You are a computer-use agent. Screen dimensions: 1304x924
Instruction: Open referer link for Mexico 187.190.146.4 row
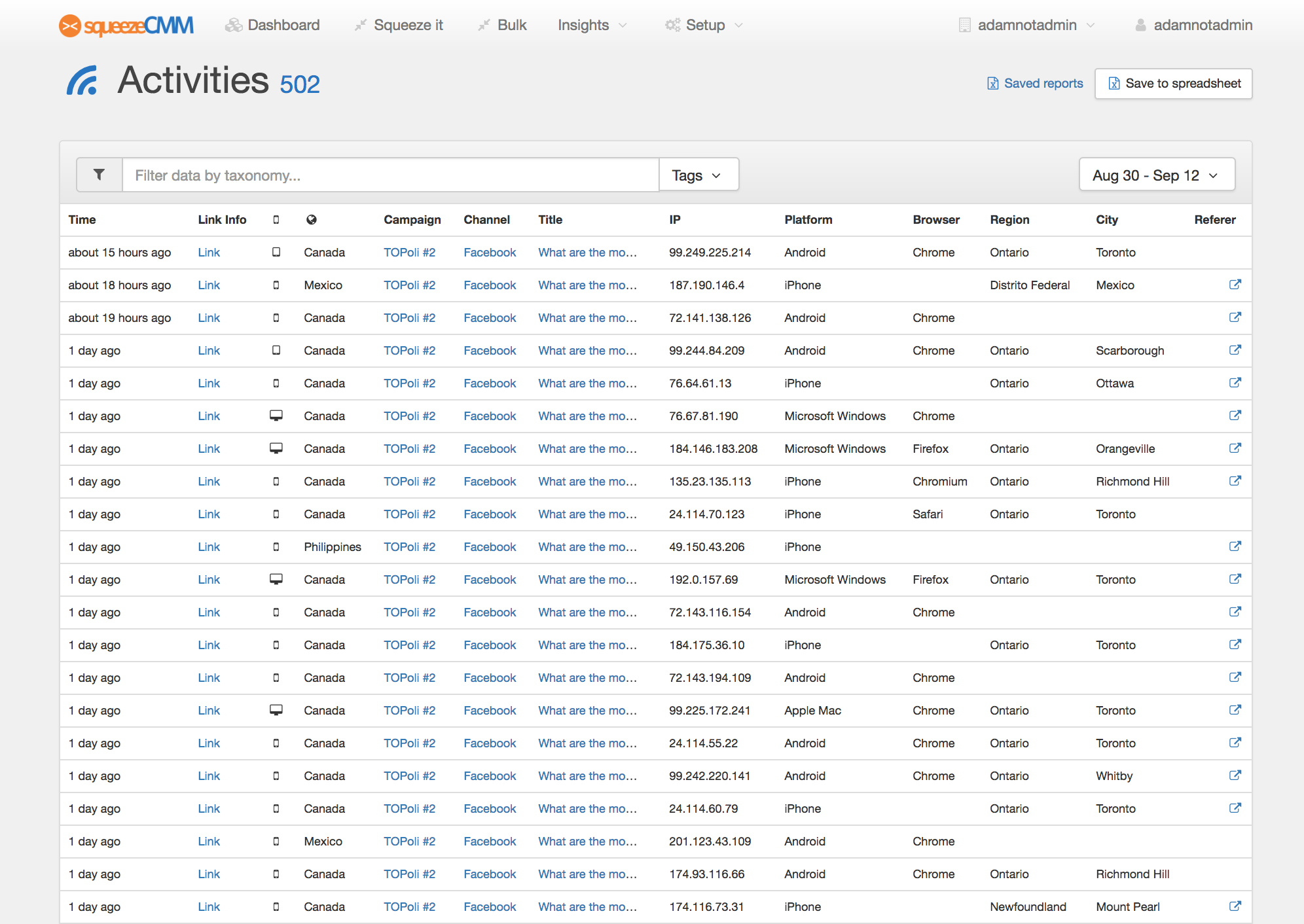pos(1235,285)
